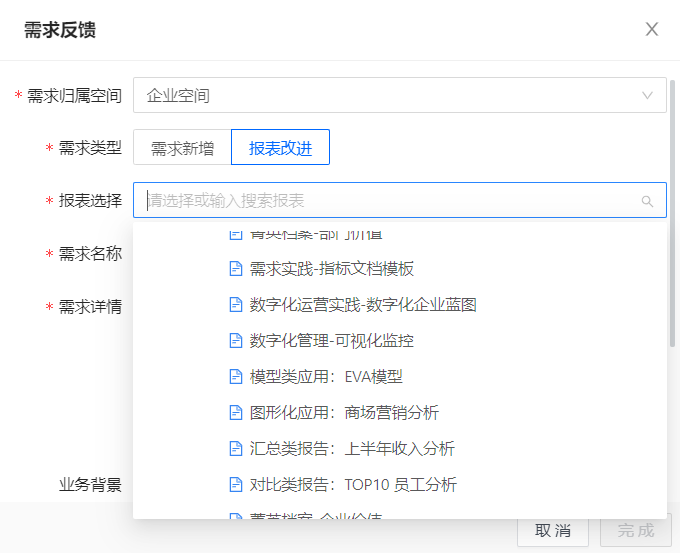Image resolution: width=680 pixels, height=553 pixels.
Task: Click document icon beside 需求实践-指标文档模板
Action: [x=236, y=269]
